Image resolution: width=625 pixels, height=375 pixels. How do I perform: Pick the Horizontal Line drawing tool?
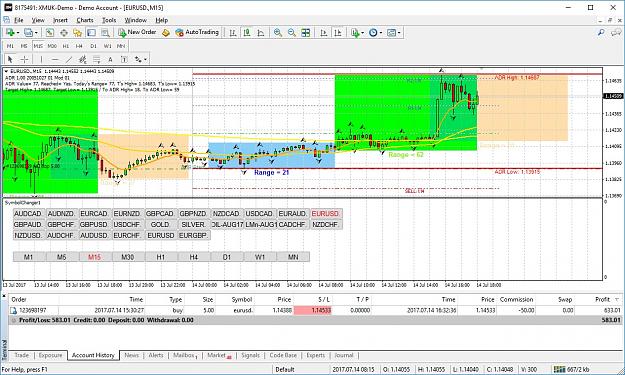[x=55, y=59]
